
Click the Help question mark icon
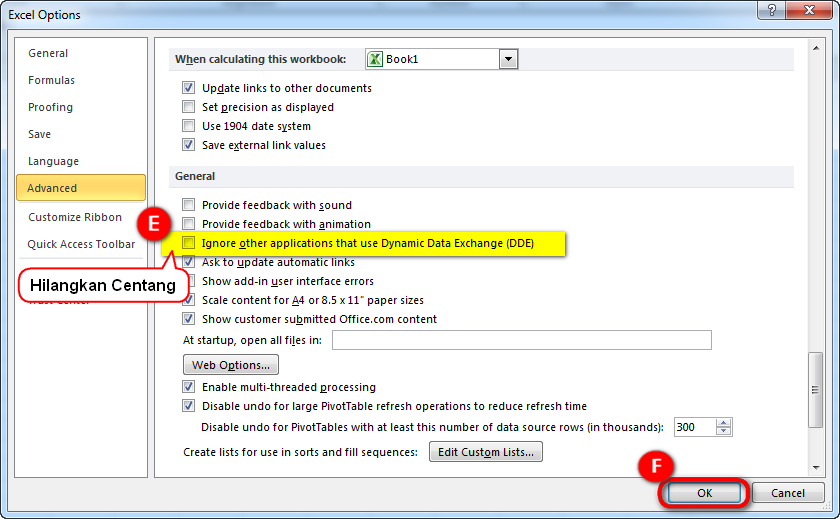pyautogui.click(x=771, y=13)
